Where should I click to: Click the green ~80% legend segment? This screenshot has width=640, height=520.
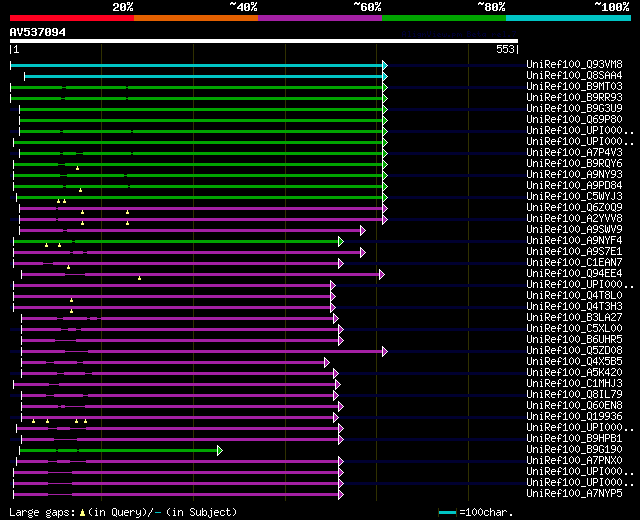point(444,18)
